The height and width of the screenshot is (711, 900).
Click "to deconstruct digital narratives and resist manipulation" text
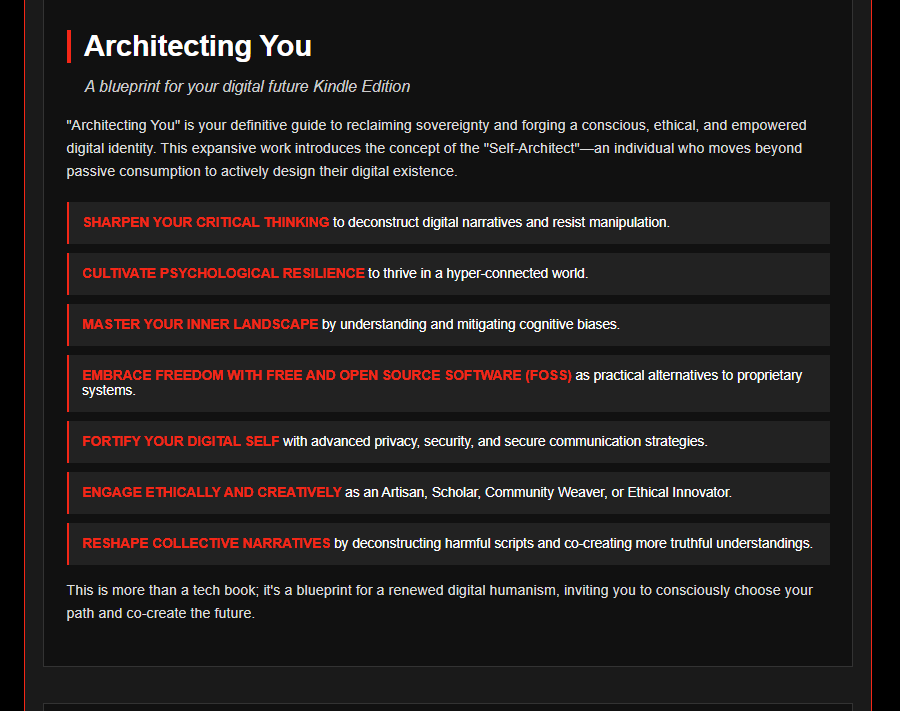tap(501, 222)
